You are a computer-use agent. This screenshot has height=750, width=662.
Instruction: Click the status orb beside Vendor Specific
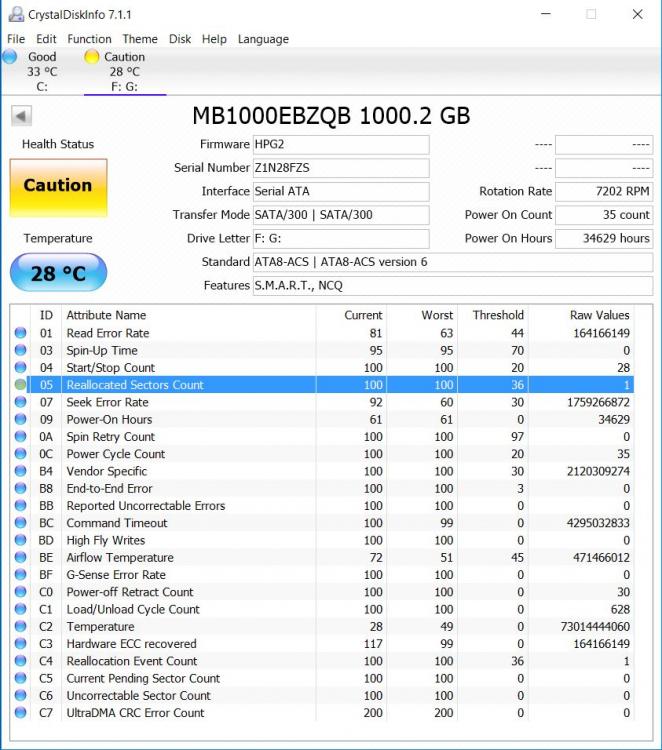(x=21, y=471)
